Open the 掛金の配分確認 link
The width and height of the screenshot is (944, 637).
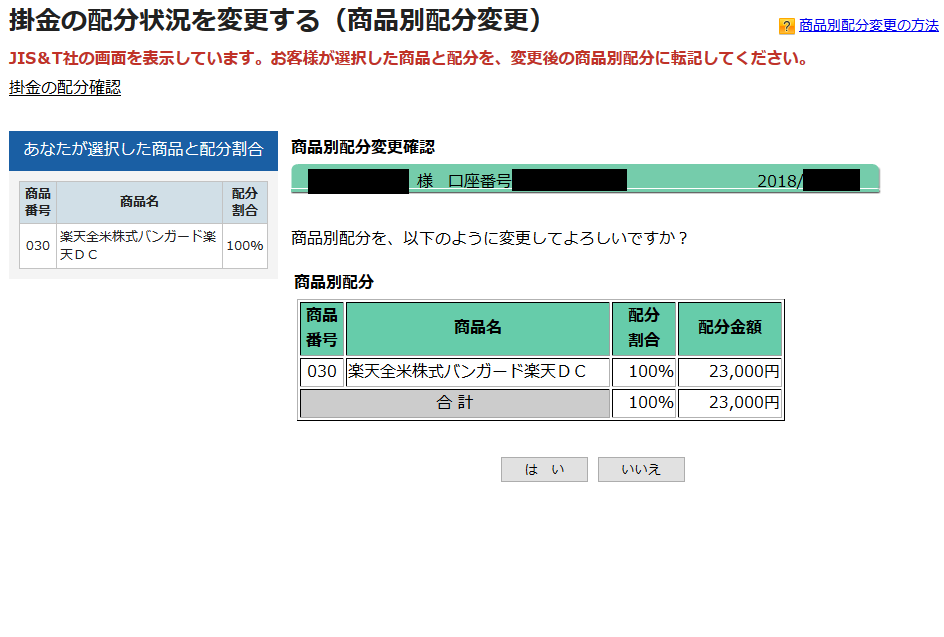coord(65,88)
